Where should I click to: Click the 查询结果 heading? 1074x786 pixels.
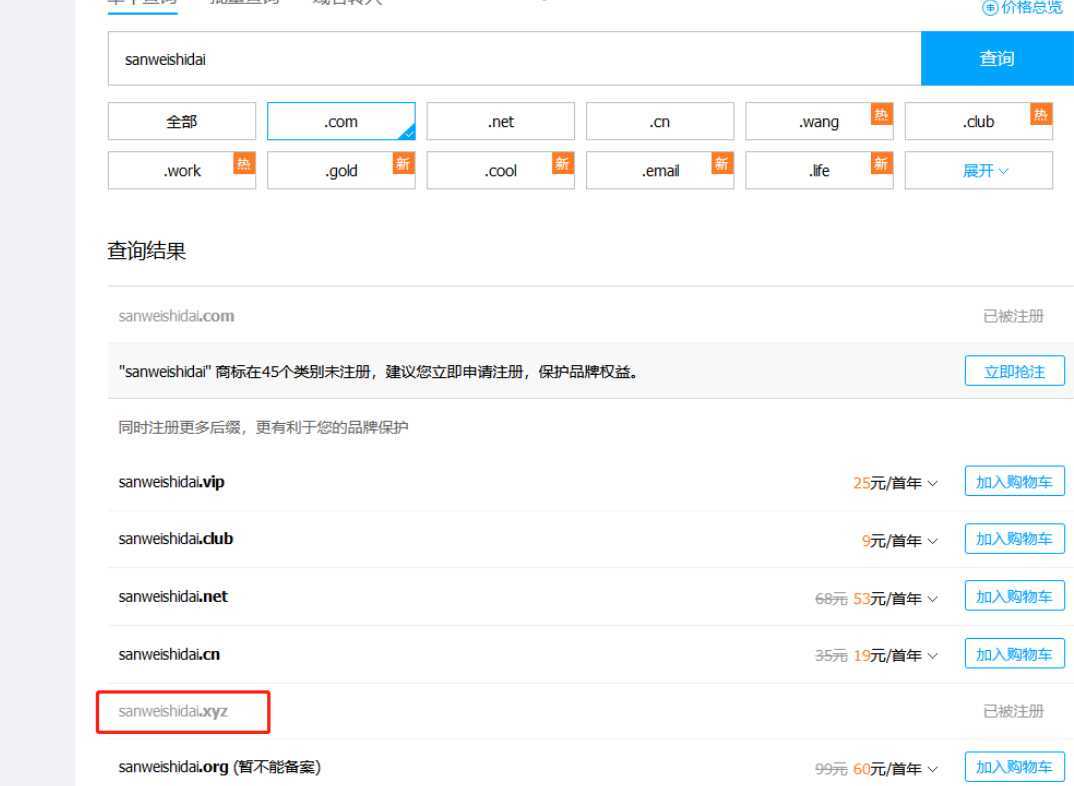147,251
